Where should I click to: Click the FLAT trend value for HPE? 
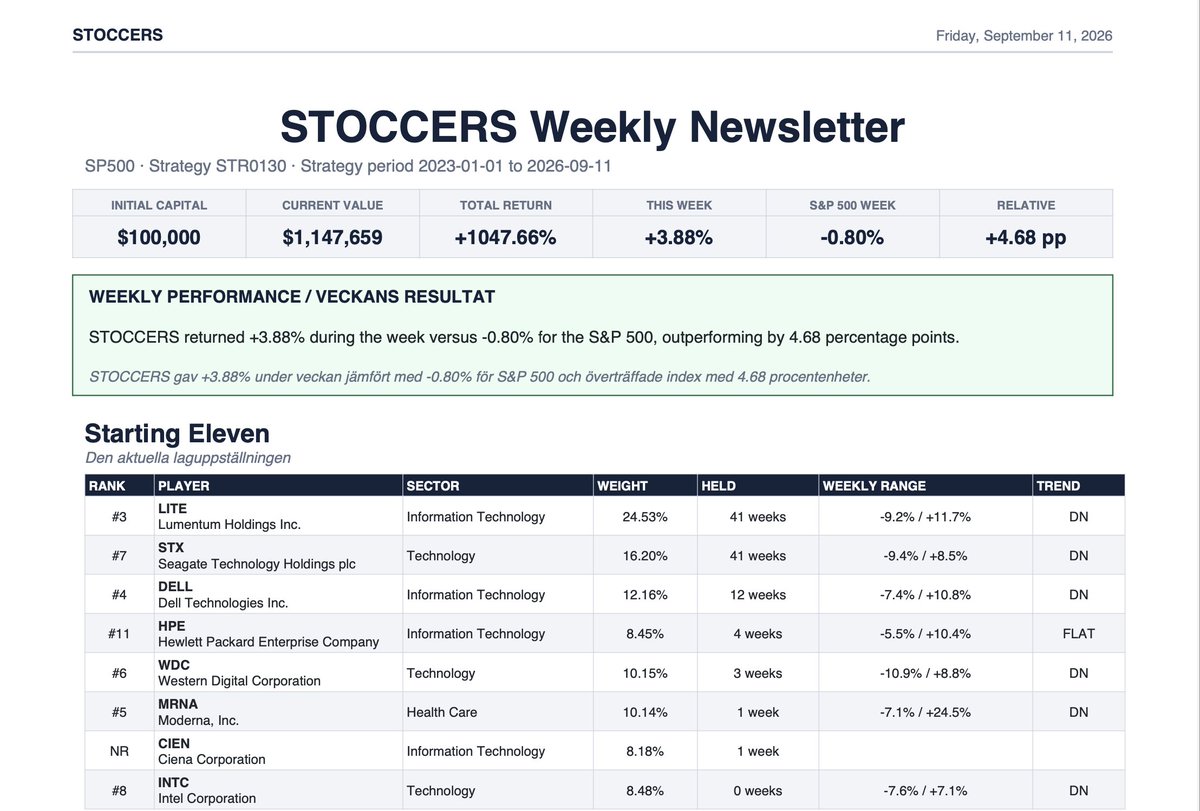pyautogui.click(x=1078, y=634)
